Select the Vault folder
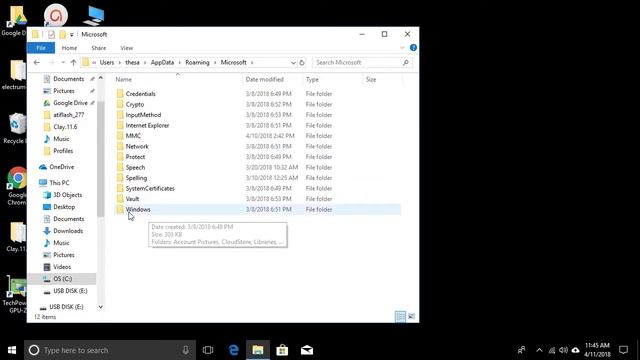This screenshot has height=360, width=640. tap(132, 199)
